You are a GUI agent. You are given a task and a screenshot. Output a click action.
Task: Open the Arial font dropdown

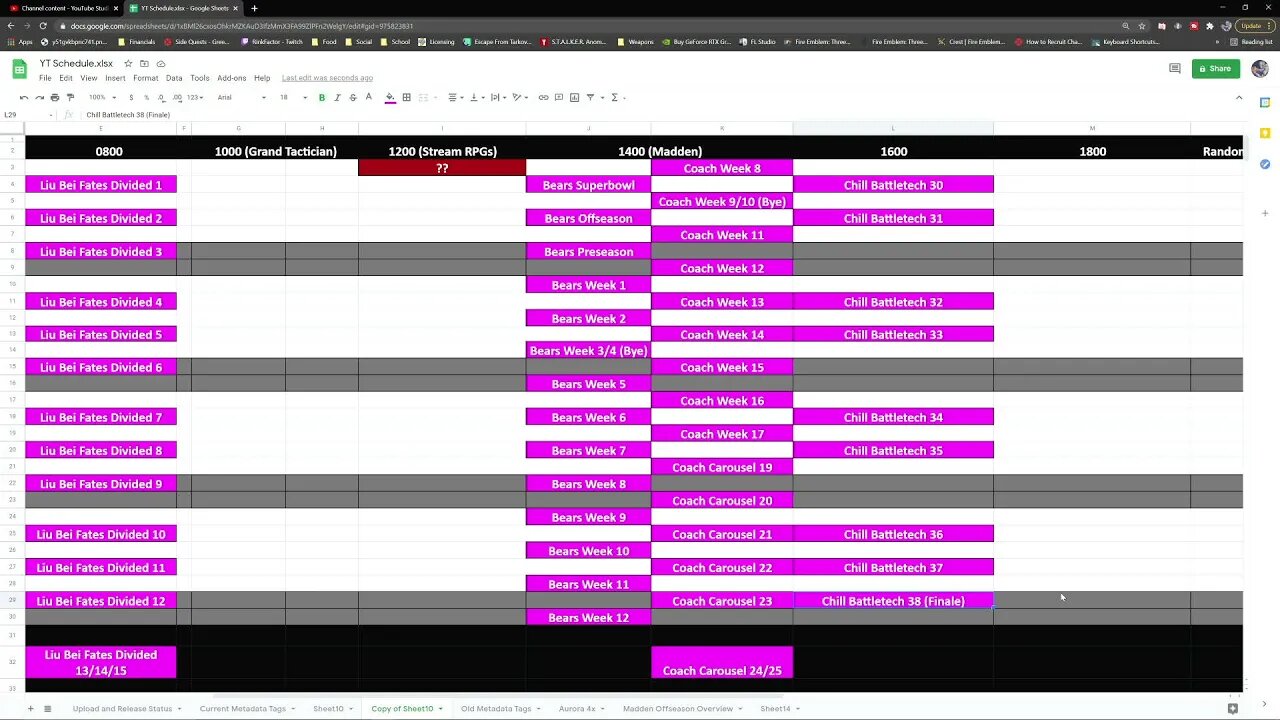[242, 97]
